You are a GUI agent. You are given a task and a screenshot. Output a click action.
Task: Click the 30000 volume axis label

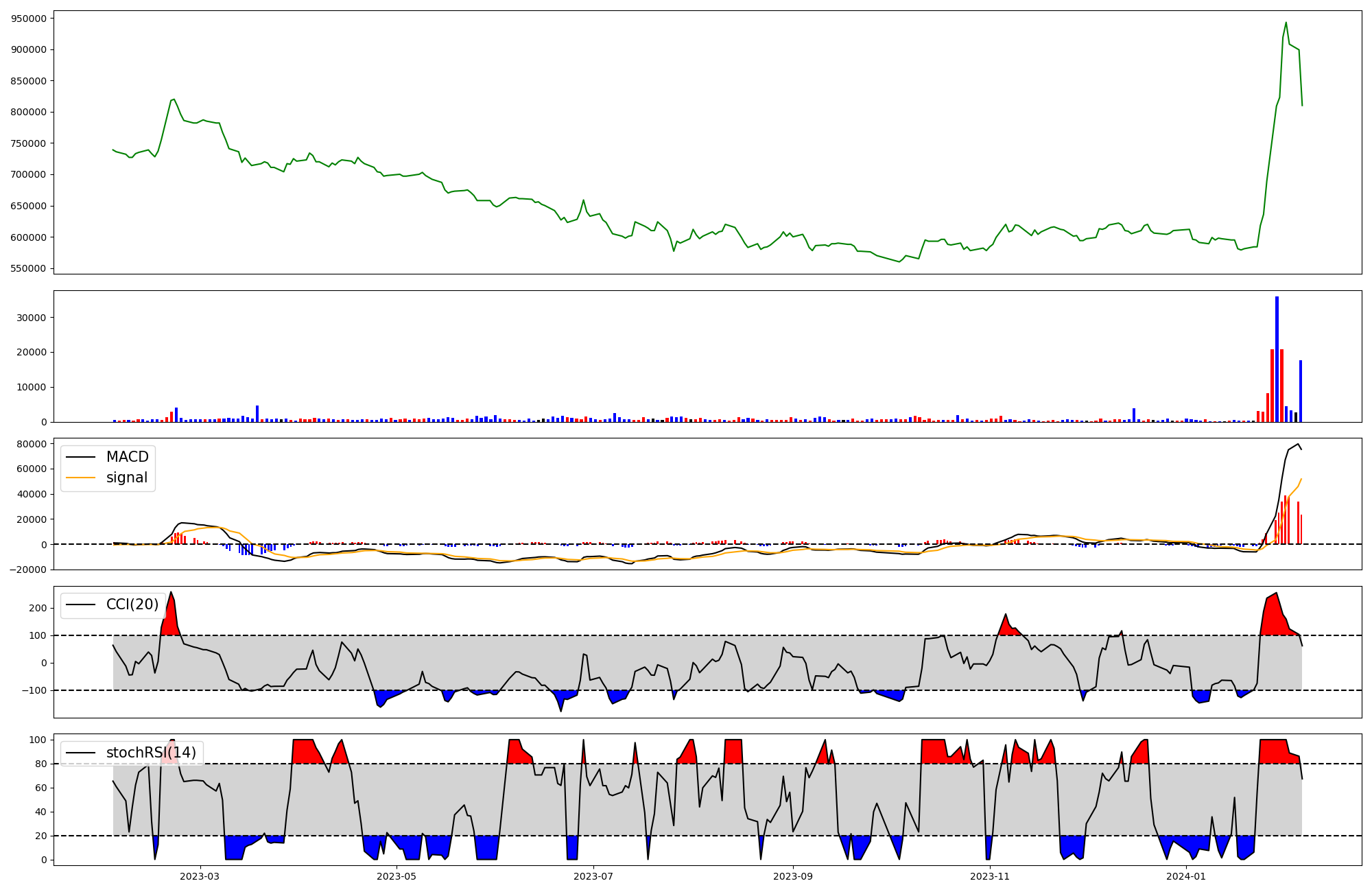[x=32, y=318]
